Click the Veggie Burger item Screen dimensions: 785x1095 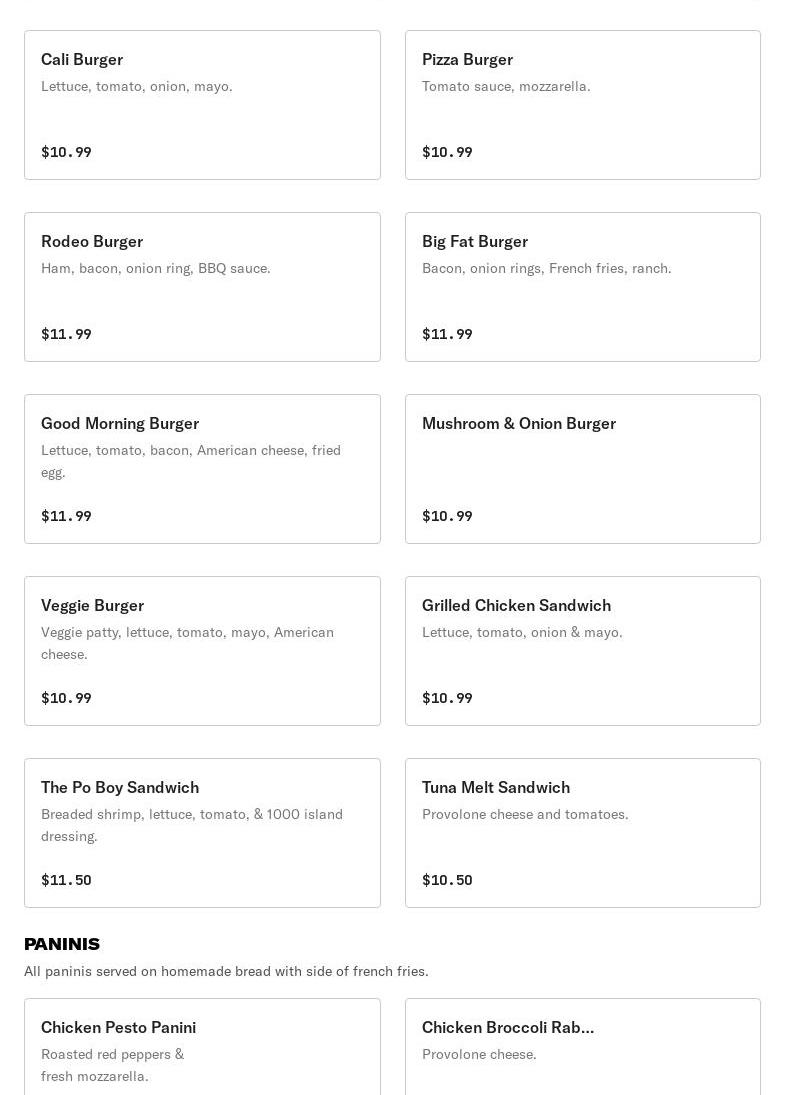(202, 651)
